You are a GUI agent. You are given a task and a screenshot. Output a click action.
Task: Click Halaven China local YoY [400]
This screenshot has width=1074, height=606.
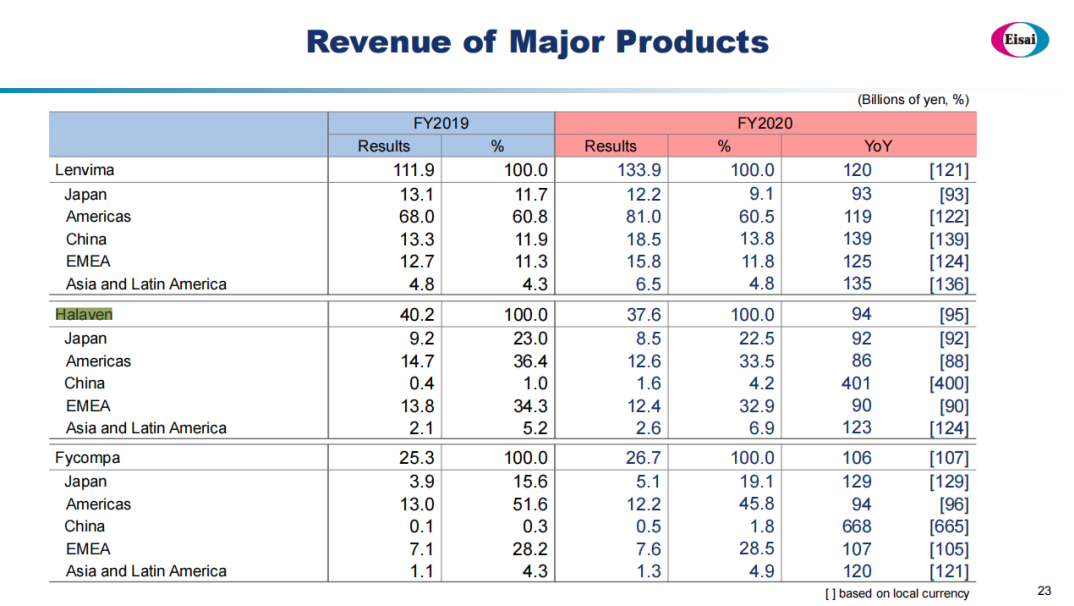click(x=949, y=383)
